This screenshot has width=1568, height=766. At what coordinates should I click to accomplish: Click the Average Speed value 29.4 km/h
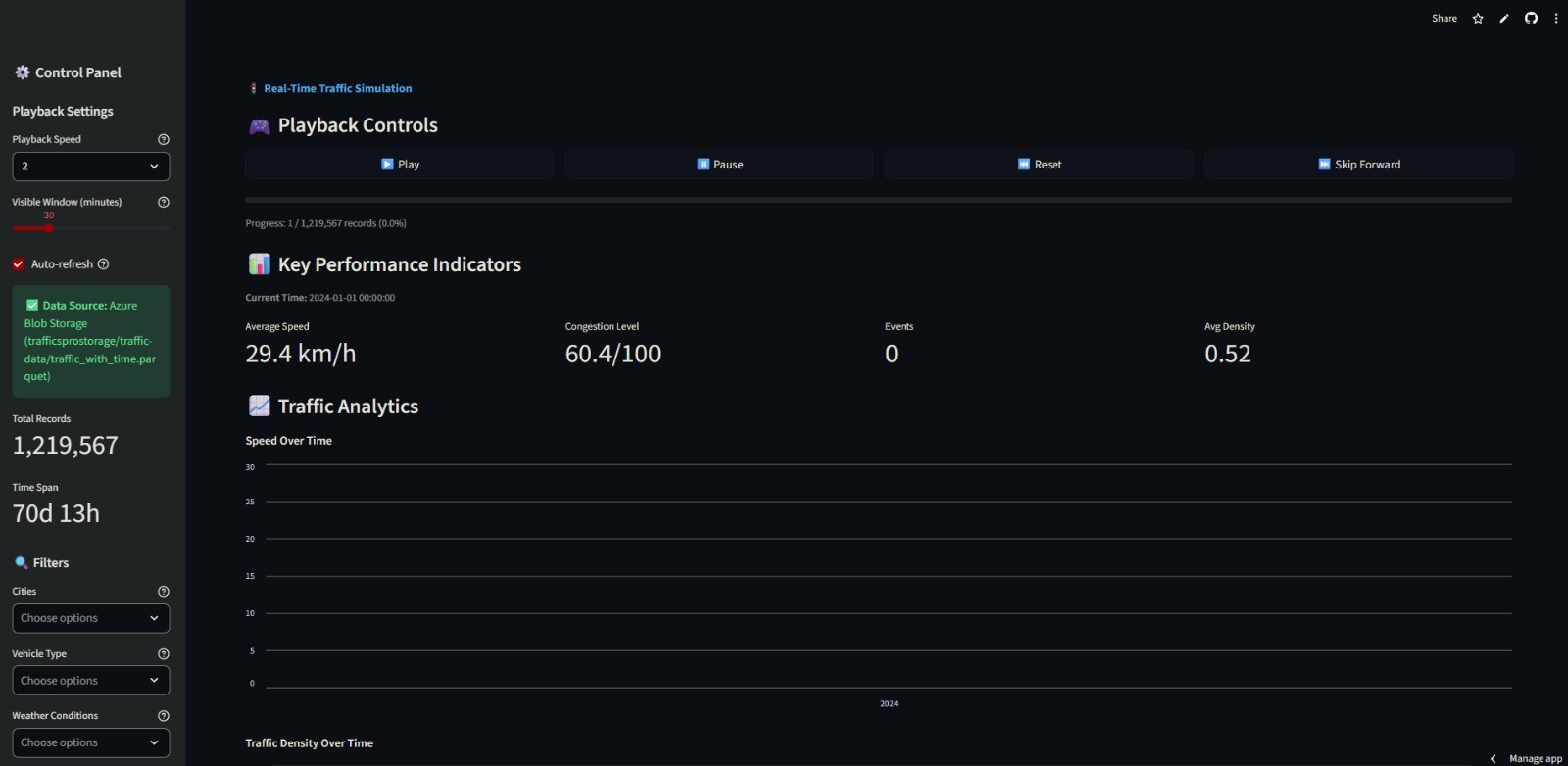[x=301, y=354]
